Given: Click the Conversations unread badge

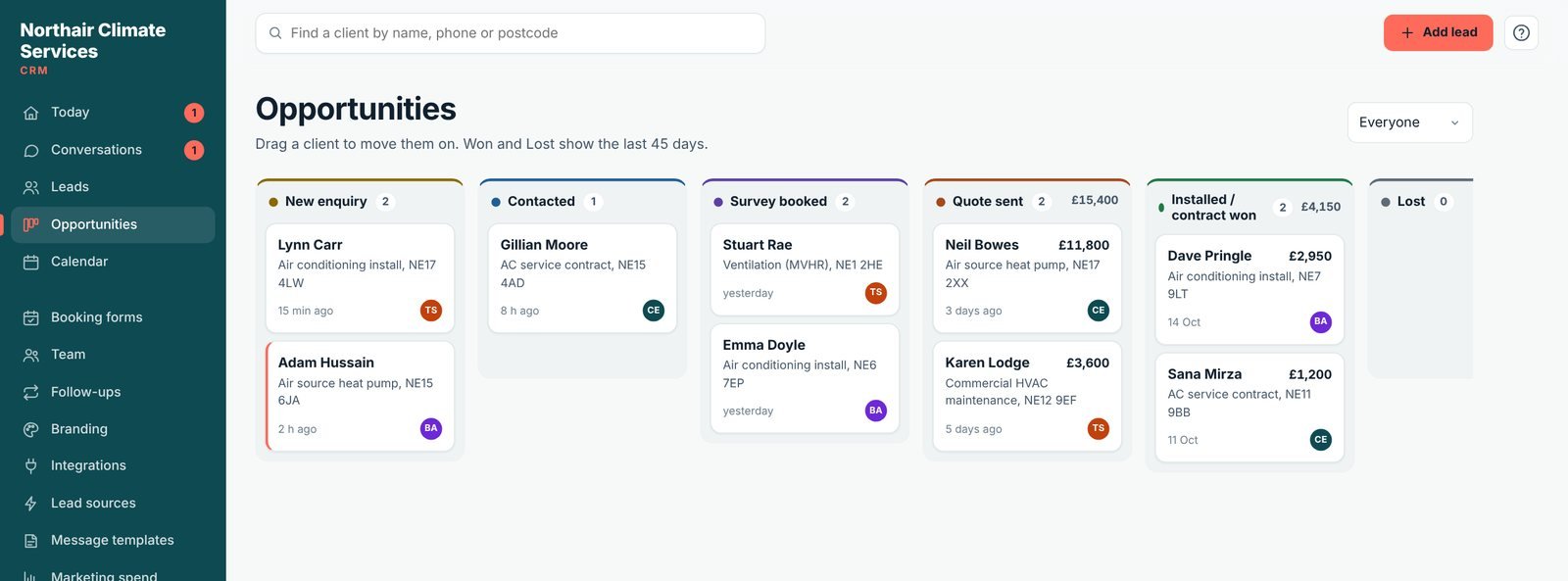Looking at the screenshot, I should coord(194,150).
